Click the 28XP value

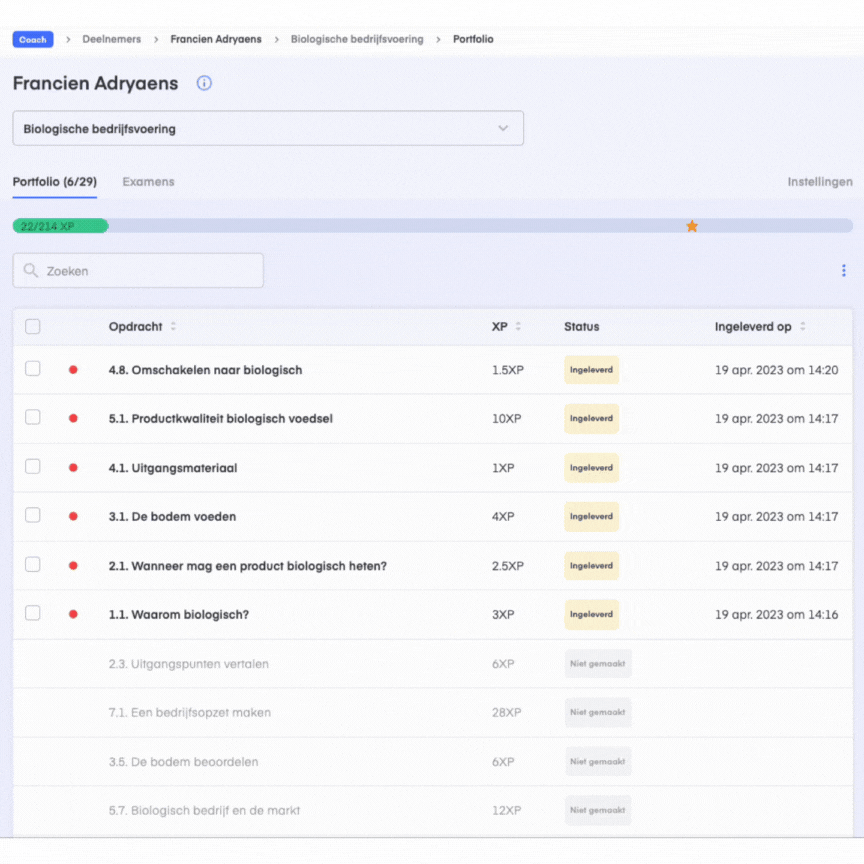pyautogui.click(x=506, y=712)
